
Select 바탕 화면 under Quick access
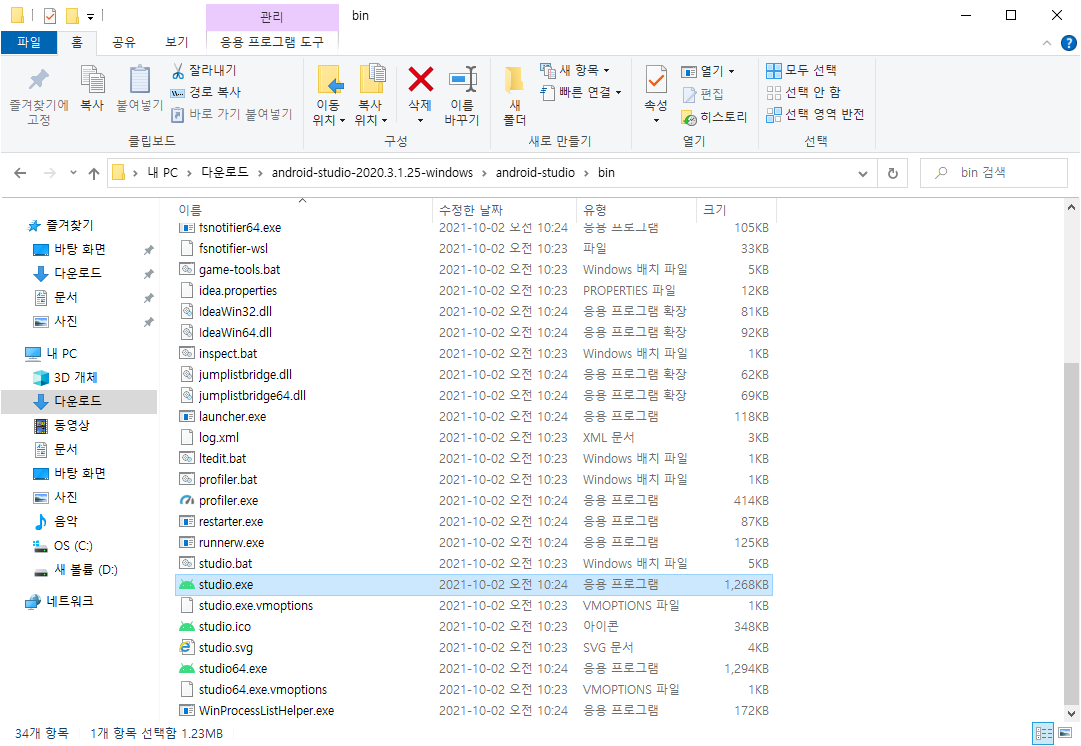(79, 250)
